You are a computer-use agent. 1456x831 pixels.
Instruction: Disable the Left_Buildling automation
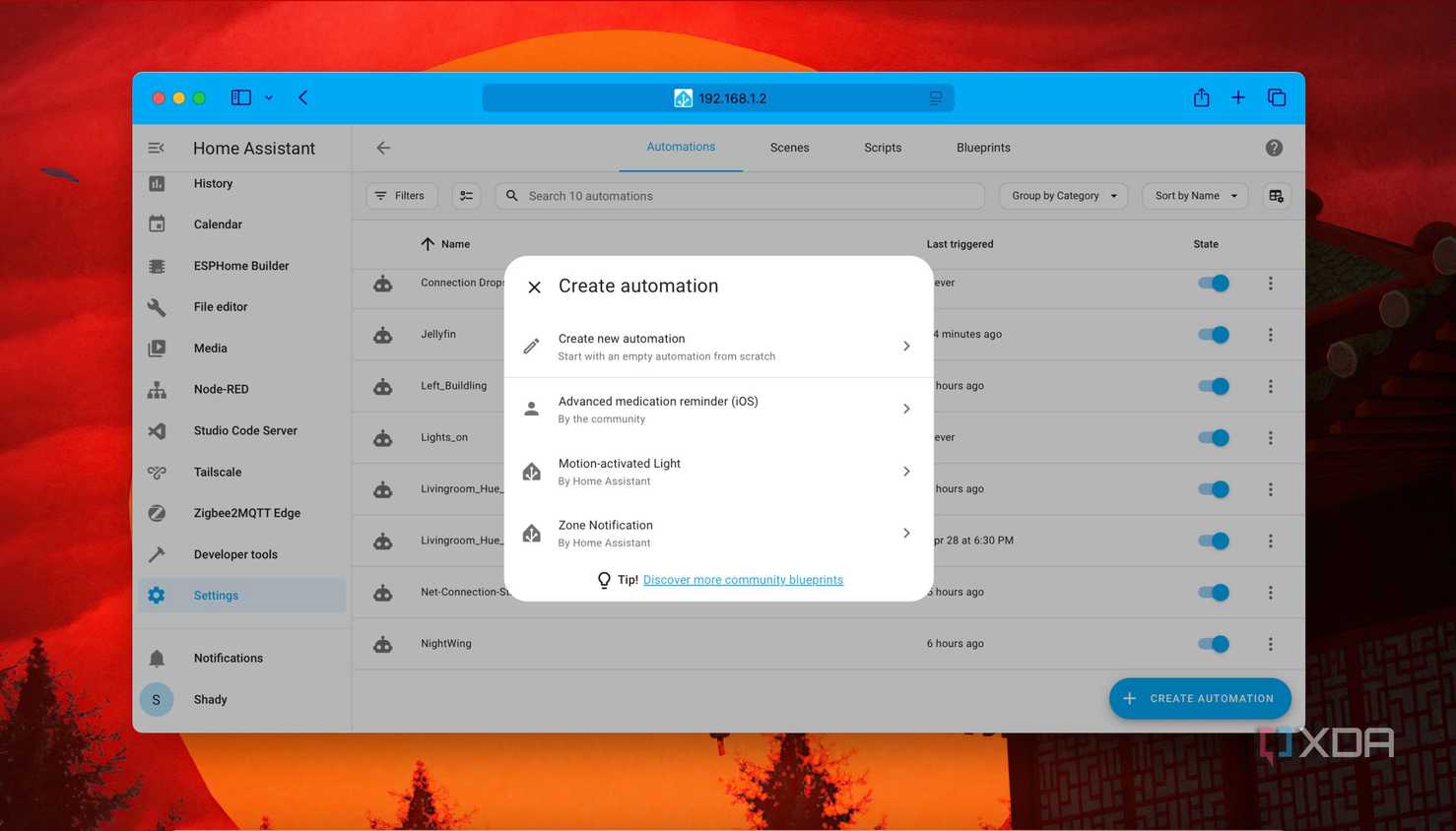(1214, 386)
